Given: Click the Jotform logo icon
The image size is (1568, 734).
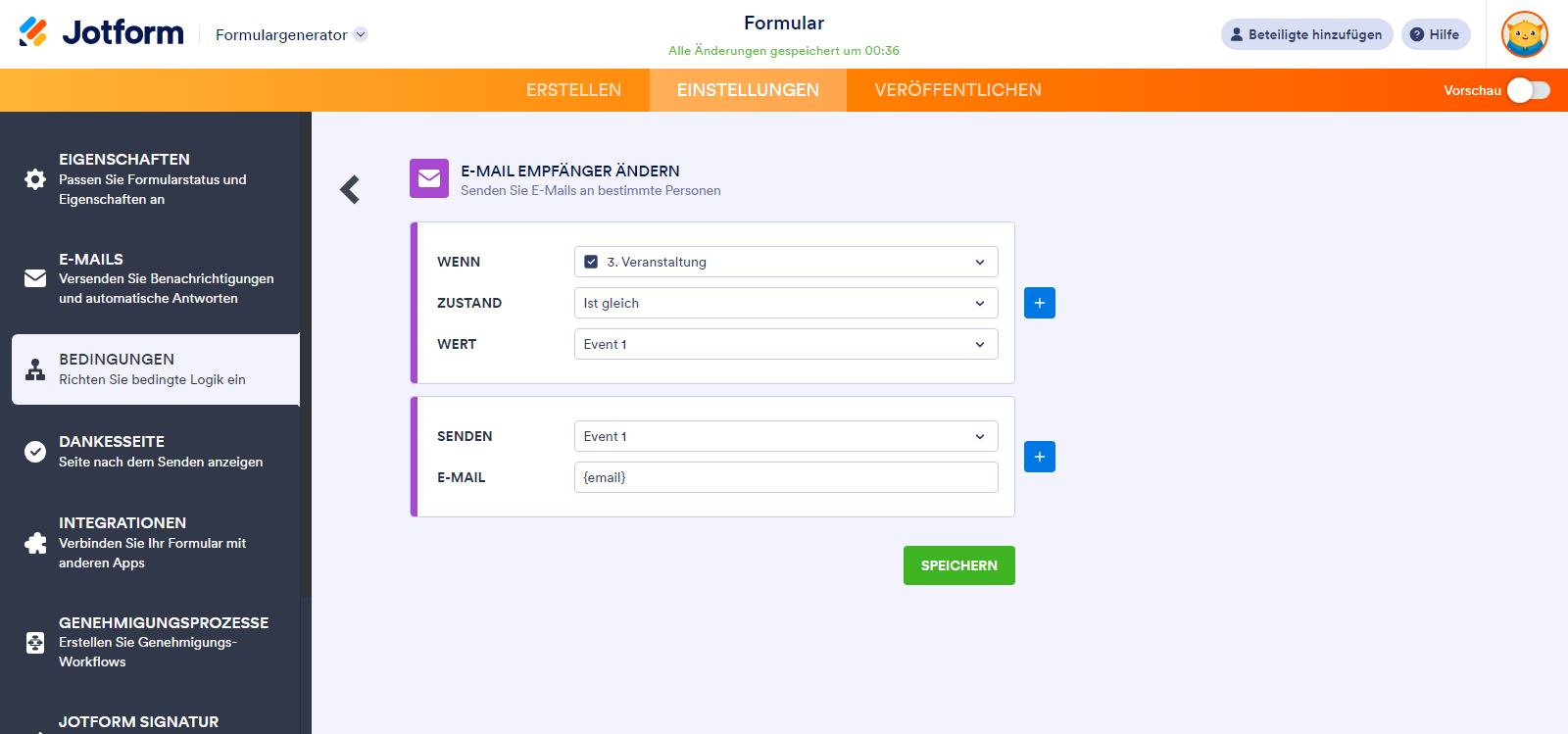Looking at the screenshot, I should click(33, 32).
